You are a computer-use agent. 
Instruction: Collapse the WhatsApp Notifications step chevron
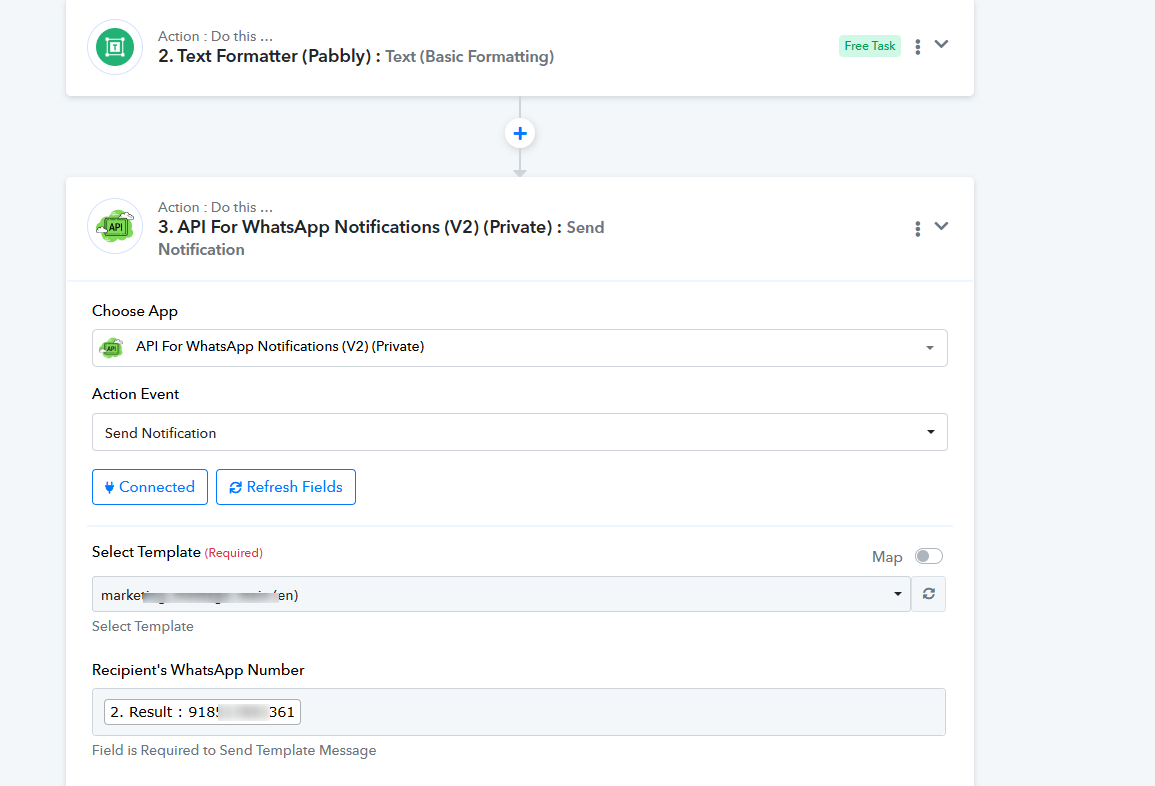(941, 226)
